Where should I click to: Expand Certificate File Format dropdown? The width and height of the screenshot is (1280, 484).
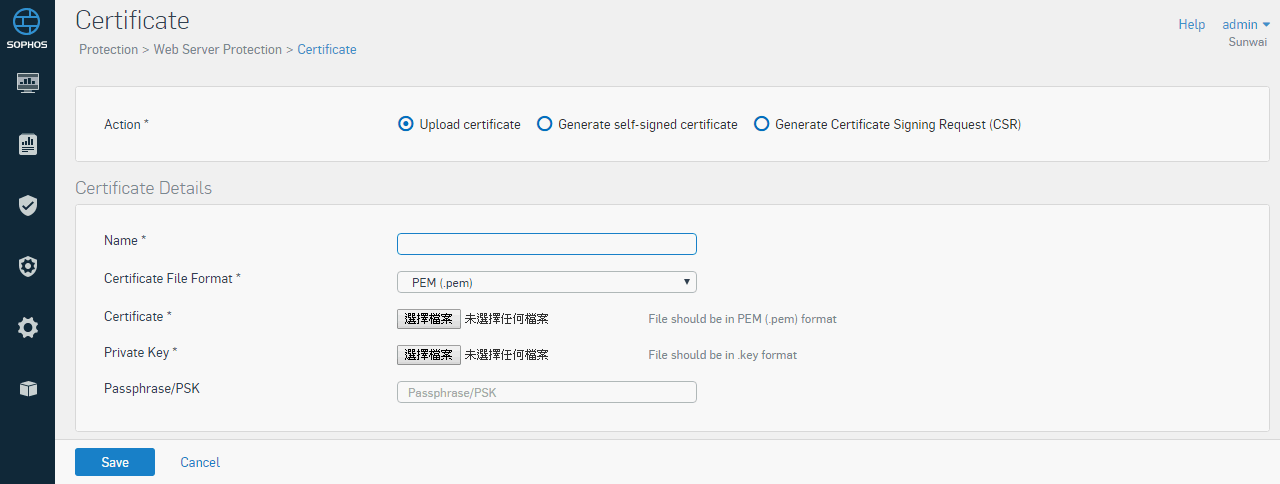[547, 282]
